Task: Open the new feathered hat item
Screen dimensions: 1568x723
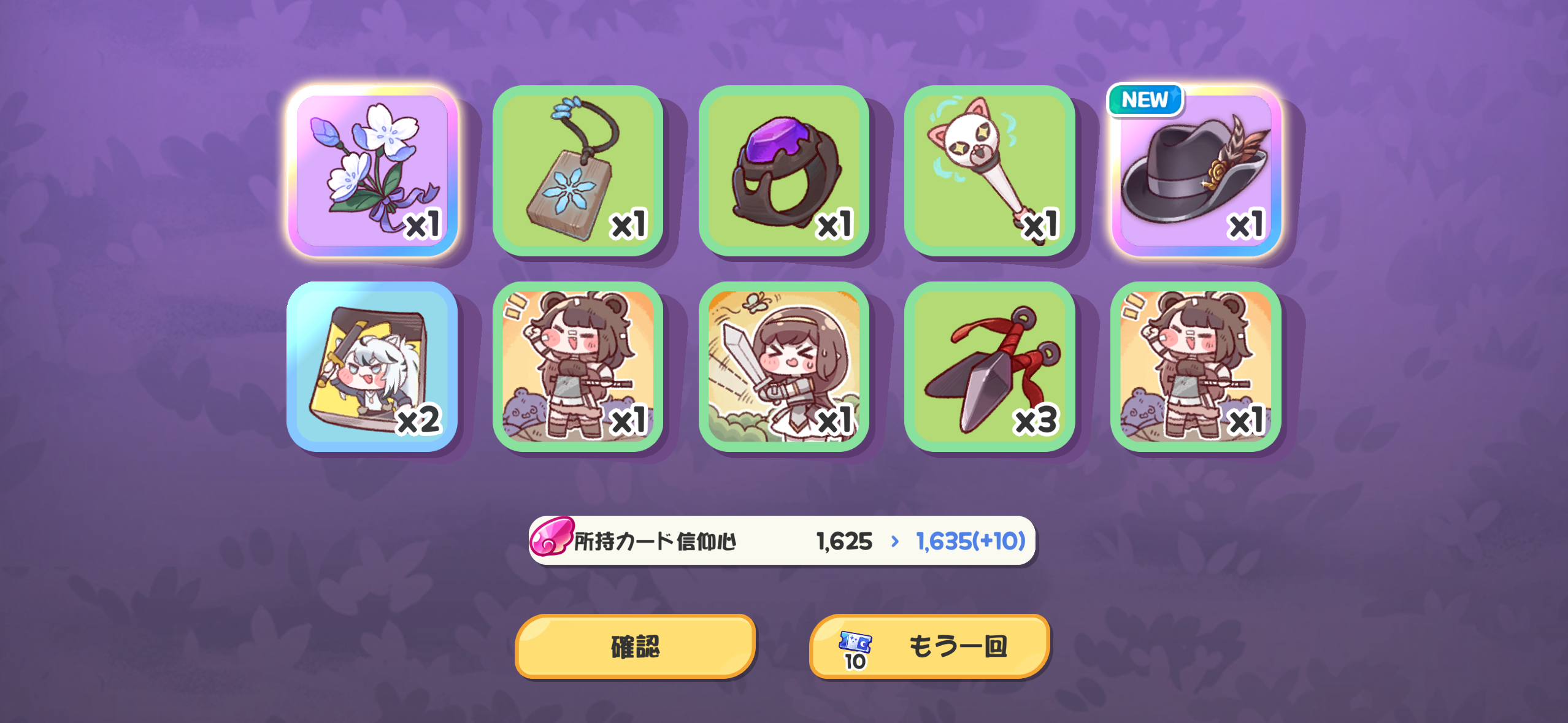Action: tap(1196, 170)
